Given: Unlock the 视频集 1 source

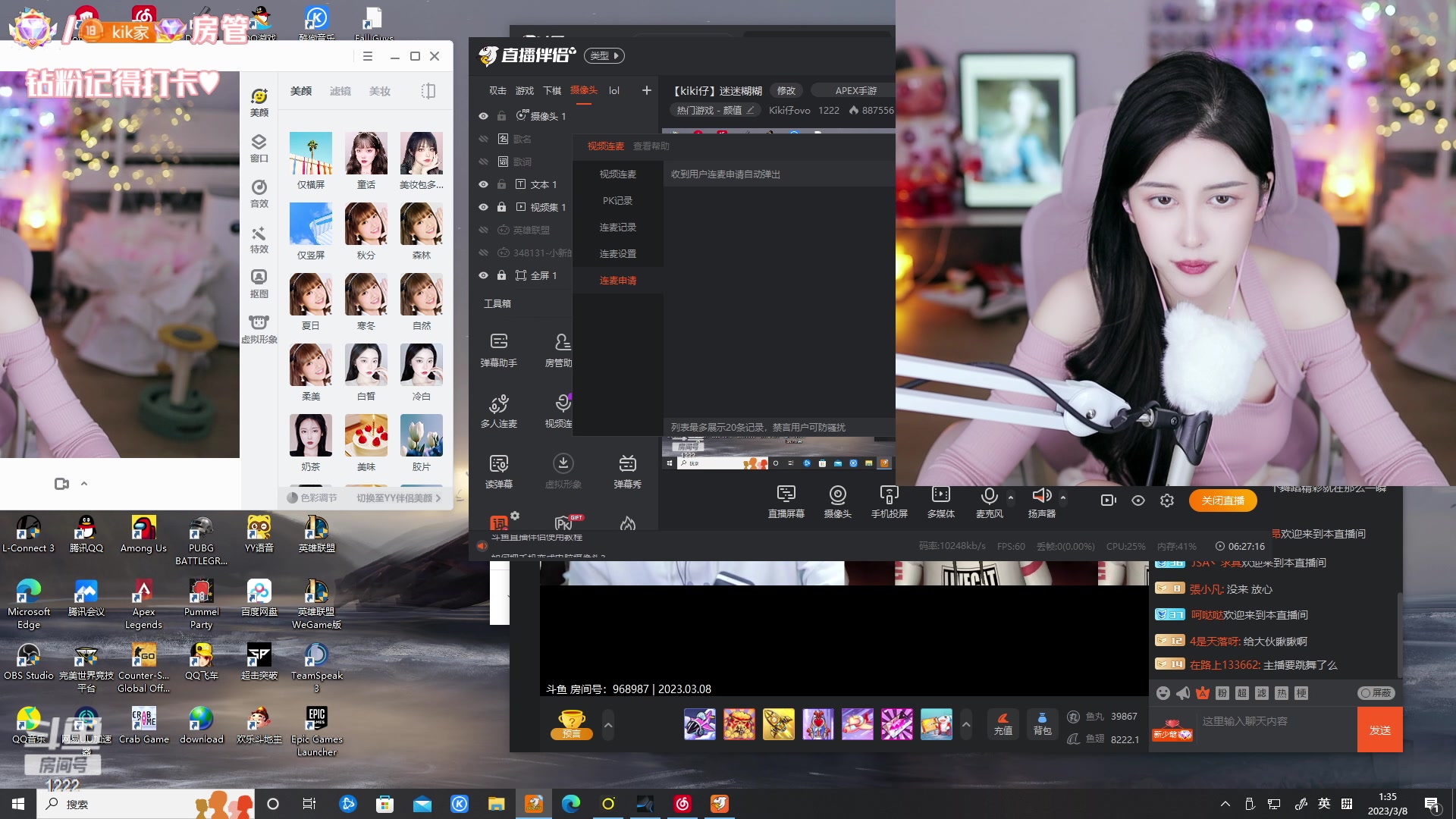Looking at the screenshot, I should tap(501, 207).
